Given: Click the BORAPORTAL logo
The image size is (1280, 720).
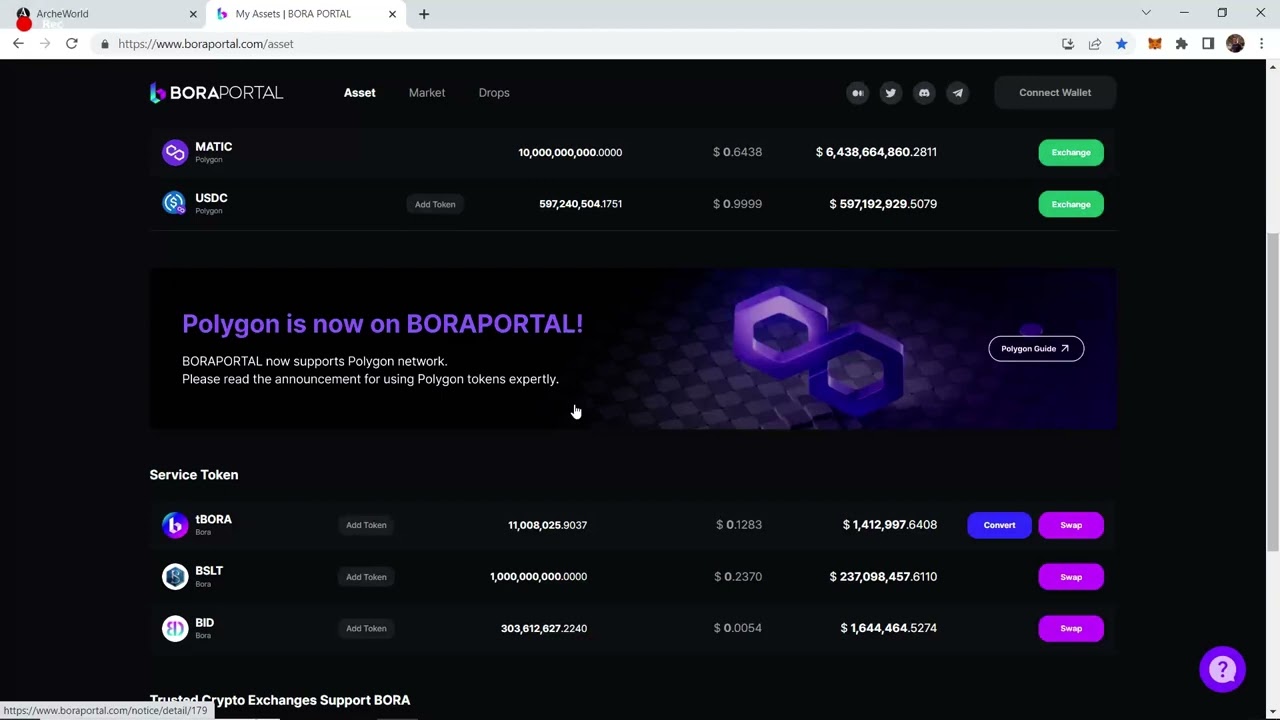Looking at the screenshot, I should point(216,93).
